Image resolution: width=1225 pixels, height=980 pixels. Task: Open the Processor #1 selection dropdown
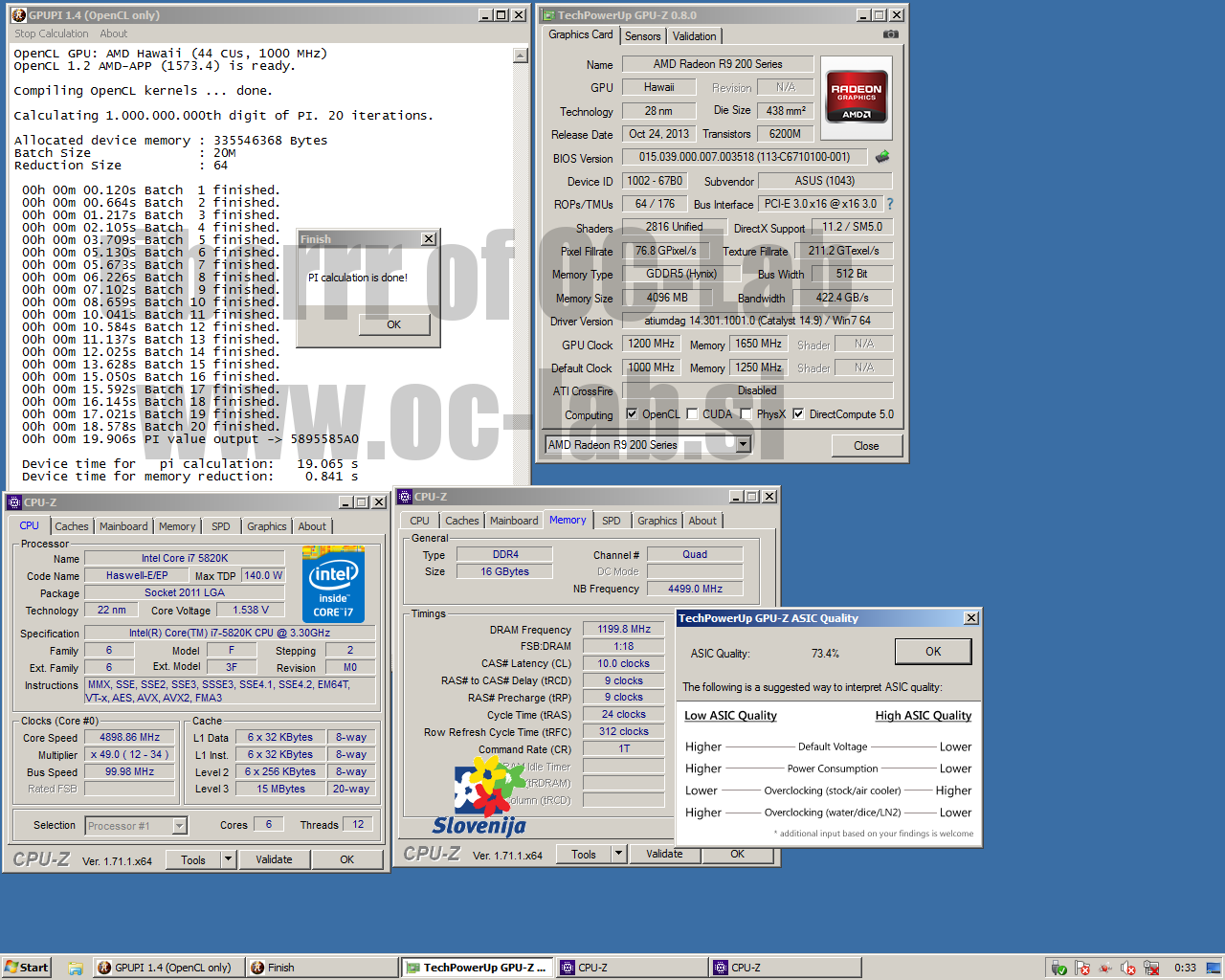pyautogui.click(x=179, y=826)
